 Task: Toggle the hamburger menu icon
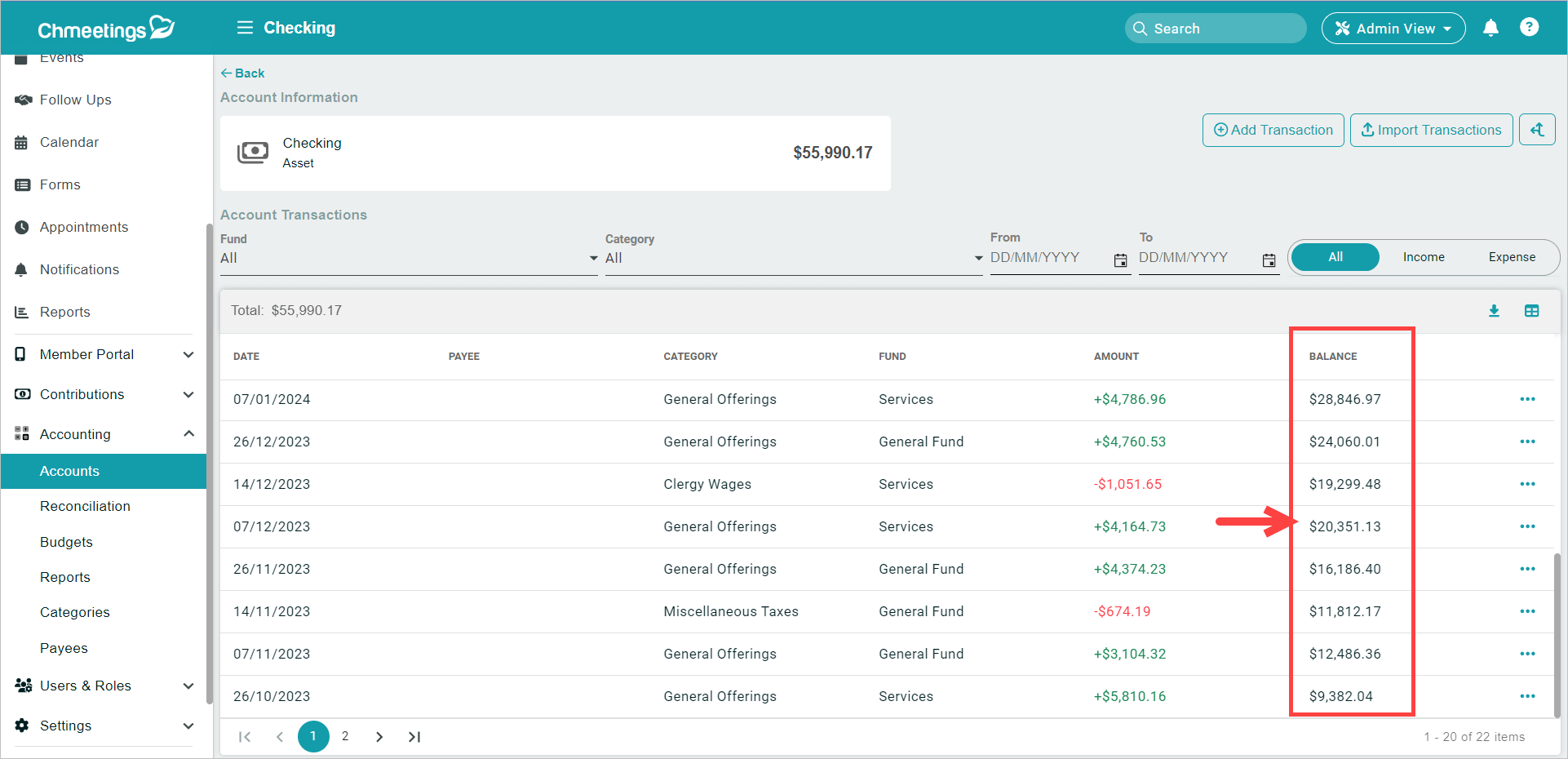tap(245, 28)
